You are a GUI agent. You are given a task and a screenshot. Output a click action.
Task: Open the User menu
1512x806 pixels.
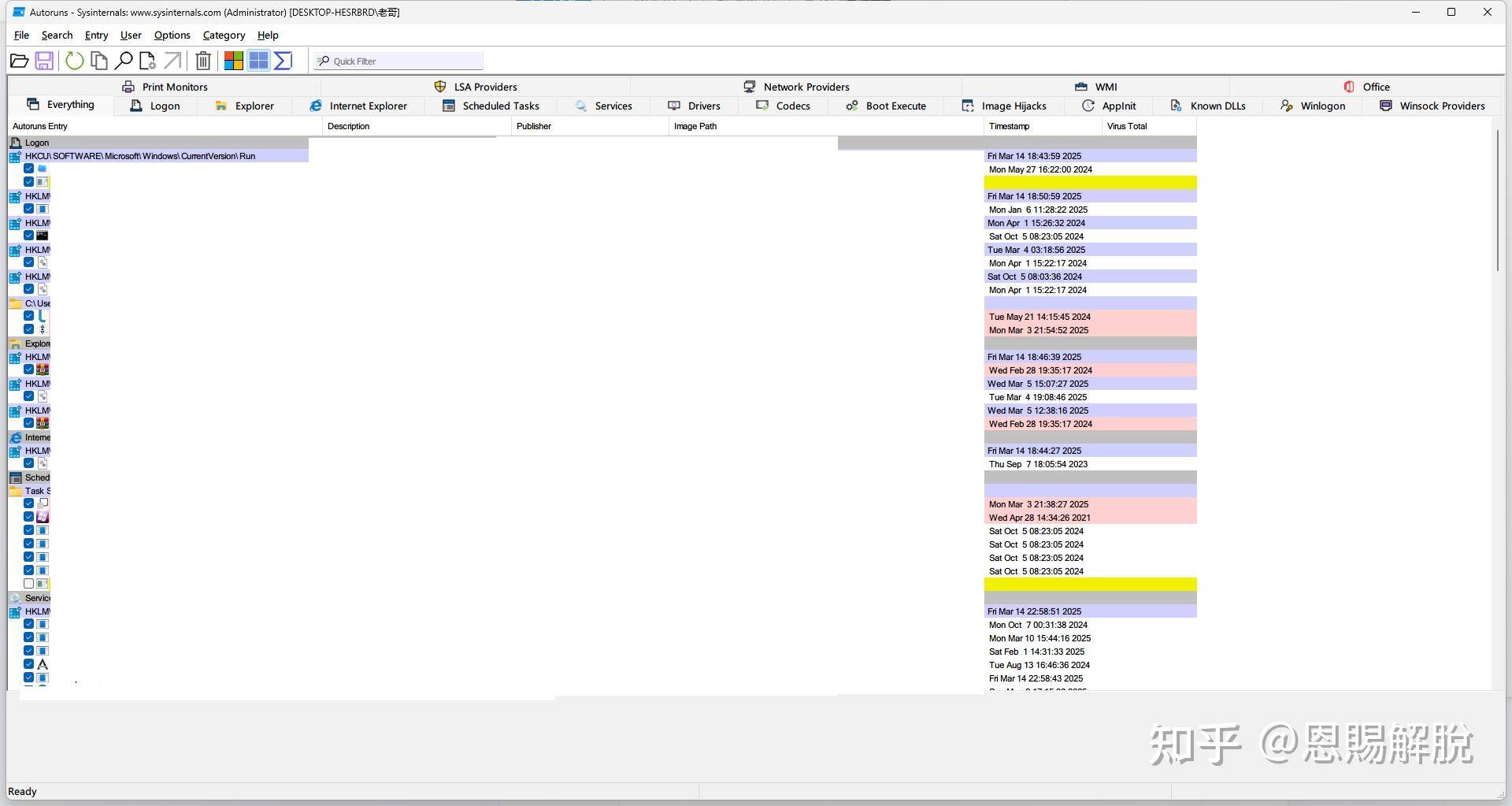click(x=131, y=35)
